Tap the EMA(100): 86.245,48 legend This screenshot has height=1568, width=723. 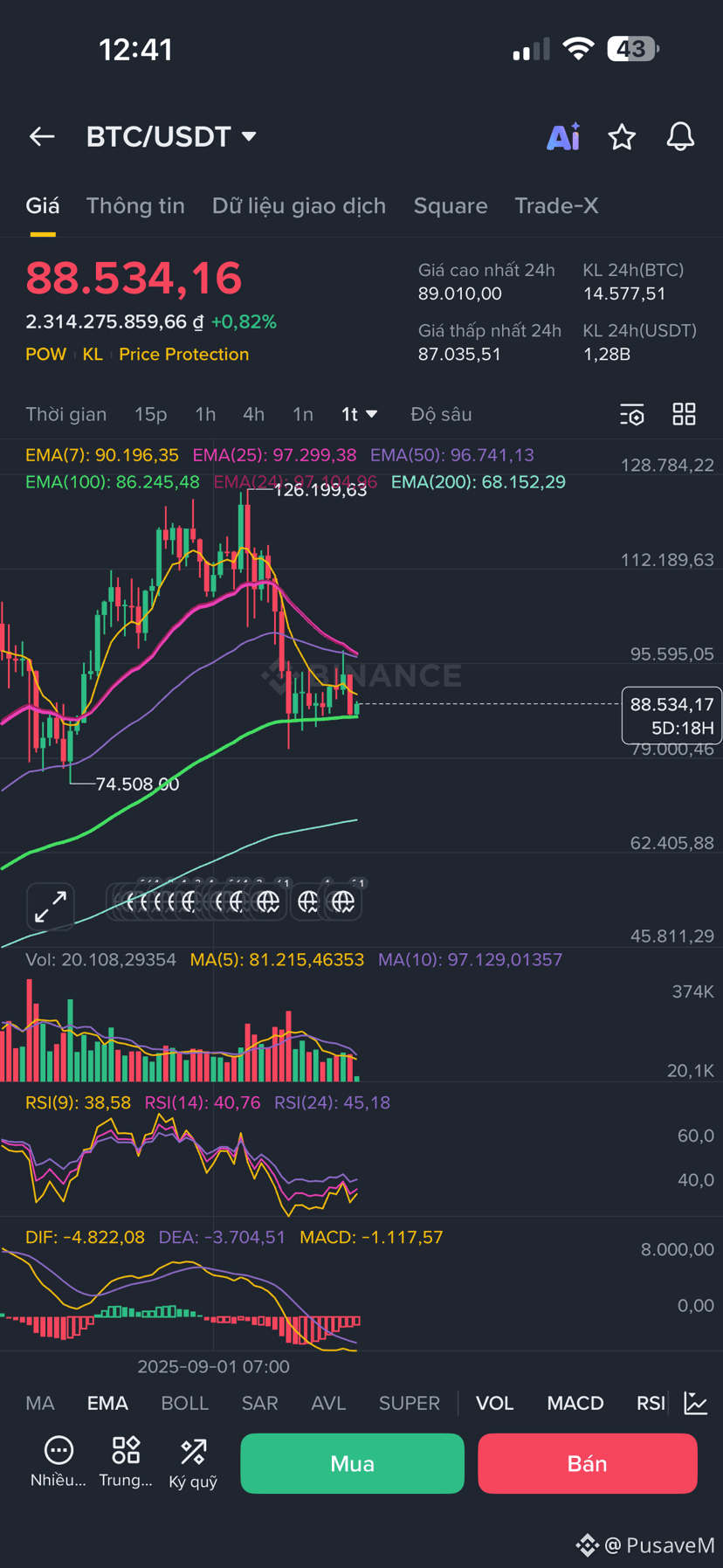pyautogui.click(x=113, y=482)
